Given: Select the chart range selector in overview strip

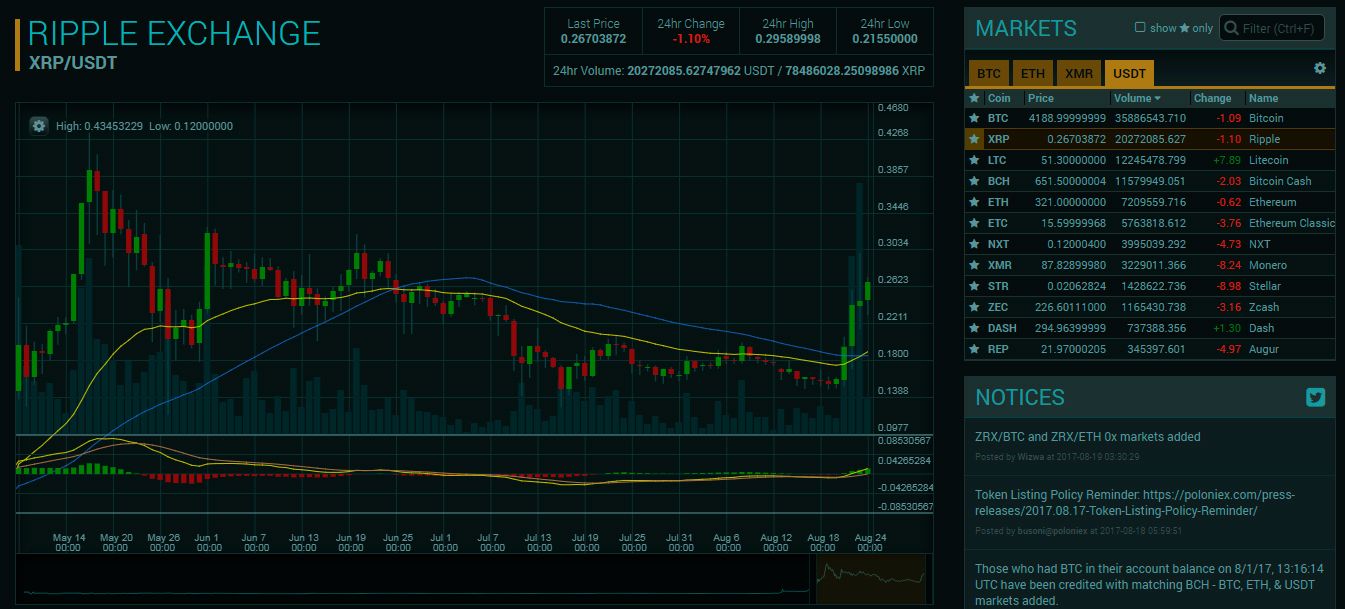Looking at the screenshot, I should 871,579.
